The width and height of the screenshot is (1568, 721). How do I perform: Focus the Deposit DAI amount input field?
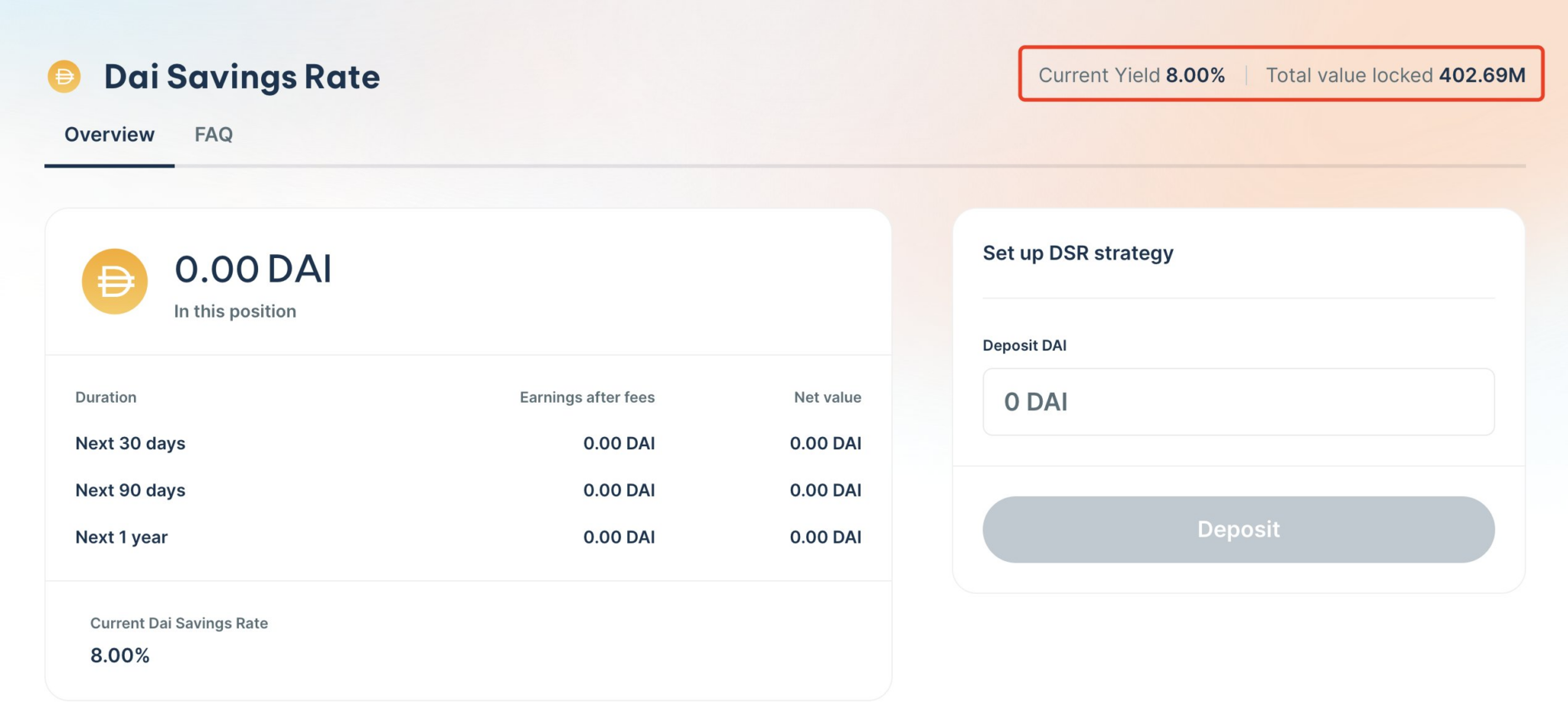pyautogui.click(x=1238, y=402)
